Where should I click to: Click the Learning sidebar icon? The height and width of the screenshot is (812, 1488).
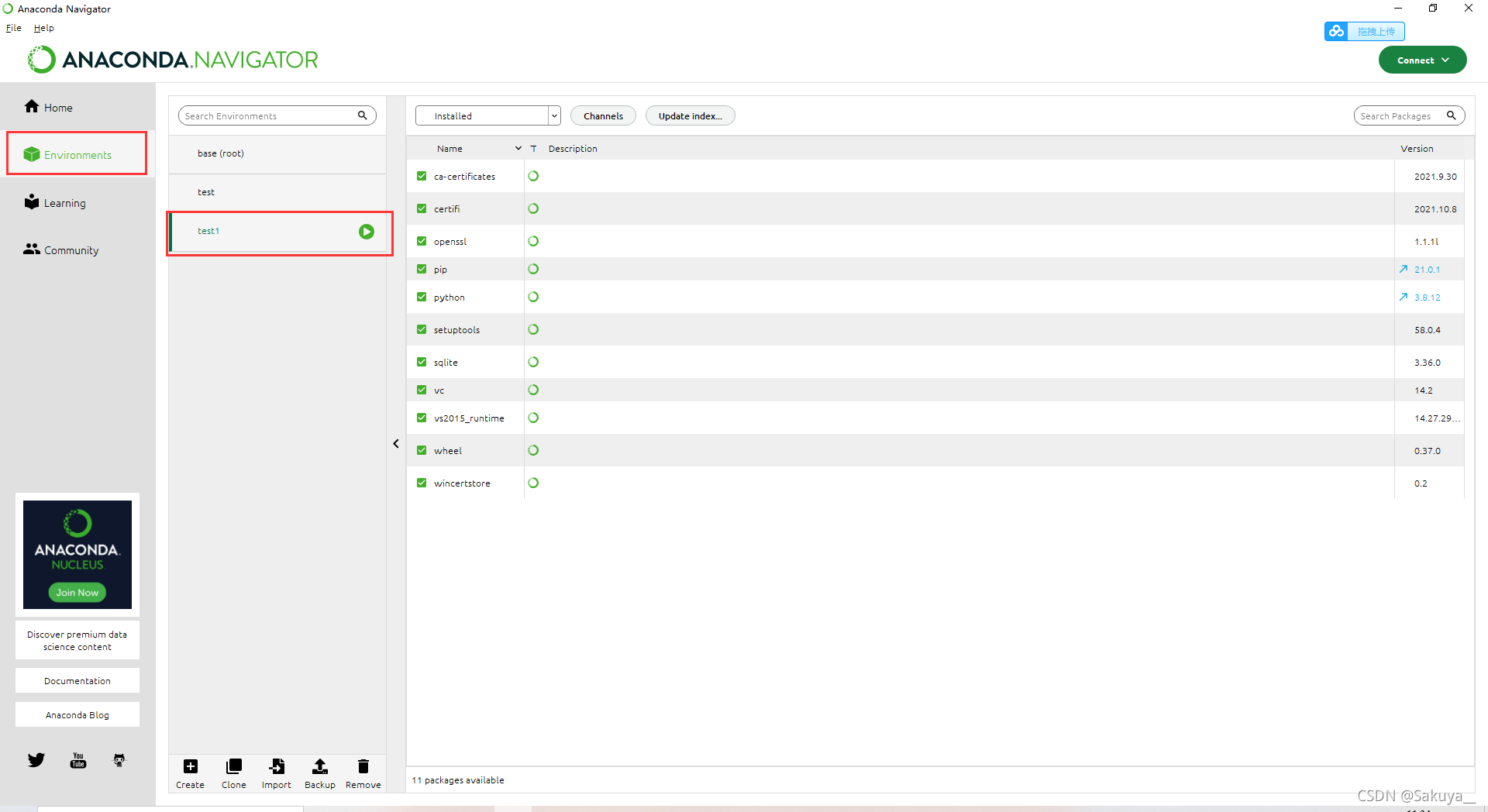click(32, 201)
